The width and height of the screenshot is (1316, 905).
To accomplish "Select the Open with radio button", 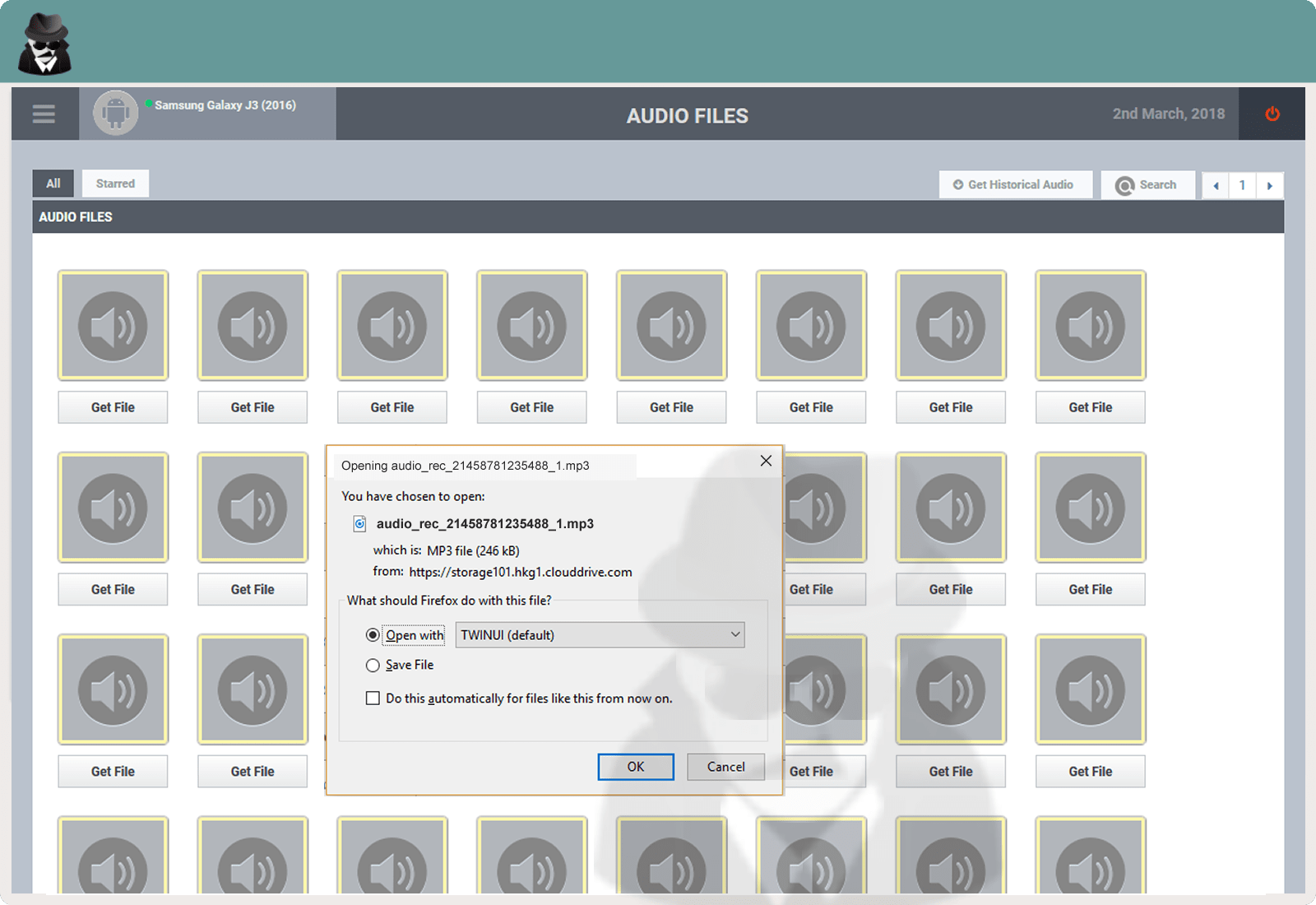I will [x=373, y=634].
